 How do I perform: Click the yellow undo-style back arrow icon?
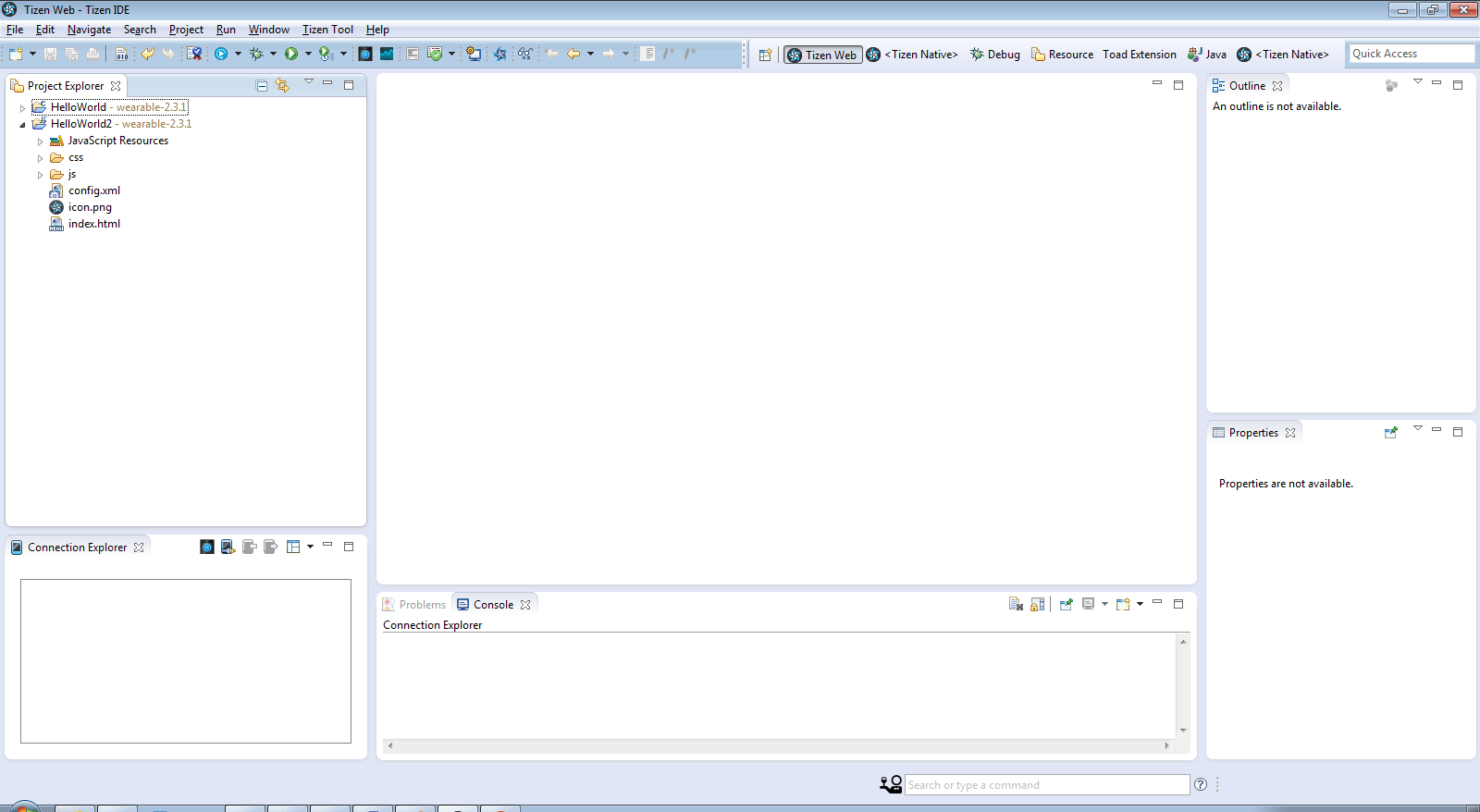click(x=147, y=54)
